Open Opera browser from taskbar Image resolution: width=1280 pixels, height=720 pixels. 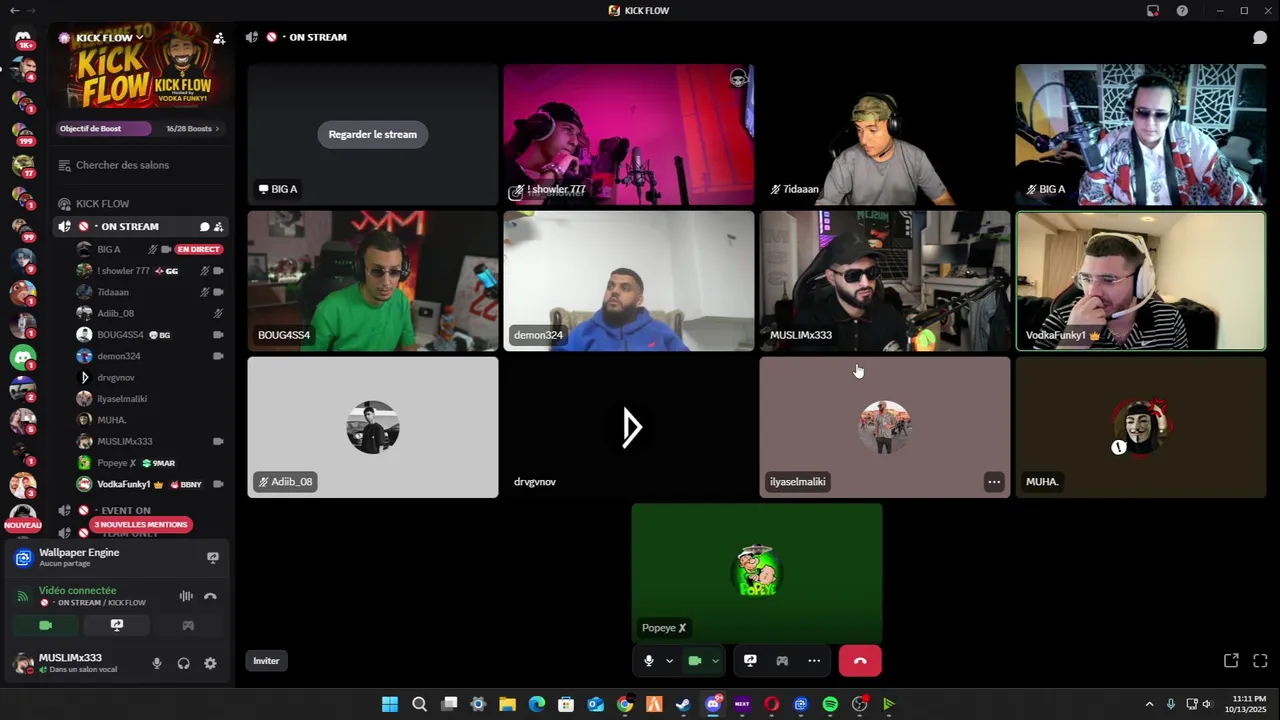(771, 704)
